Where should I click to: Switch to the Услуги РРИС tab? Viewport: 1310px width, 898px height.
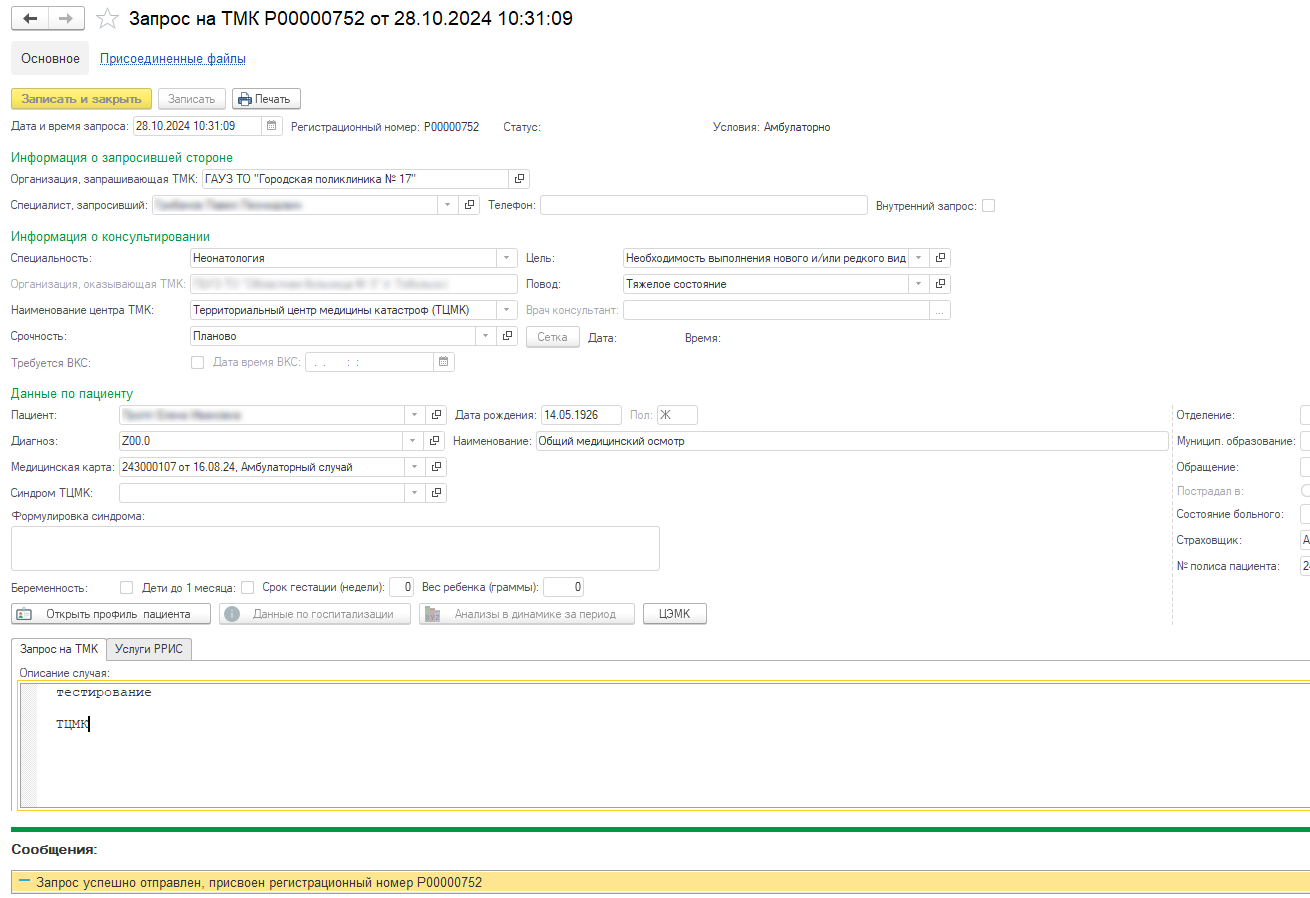click(x=148, y=649)
